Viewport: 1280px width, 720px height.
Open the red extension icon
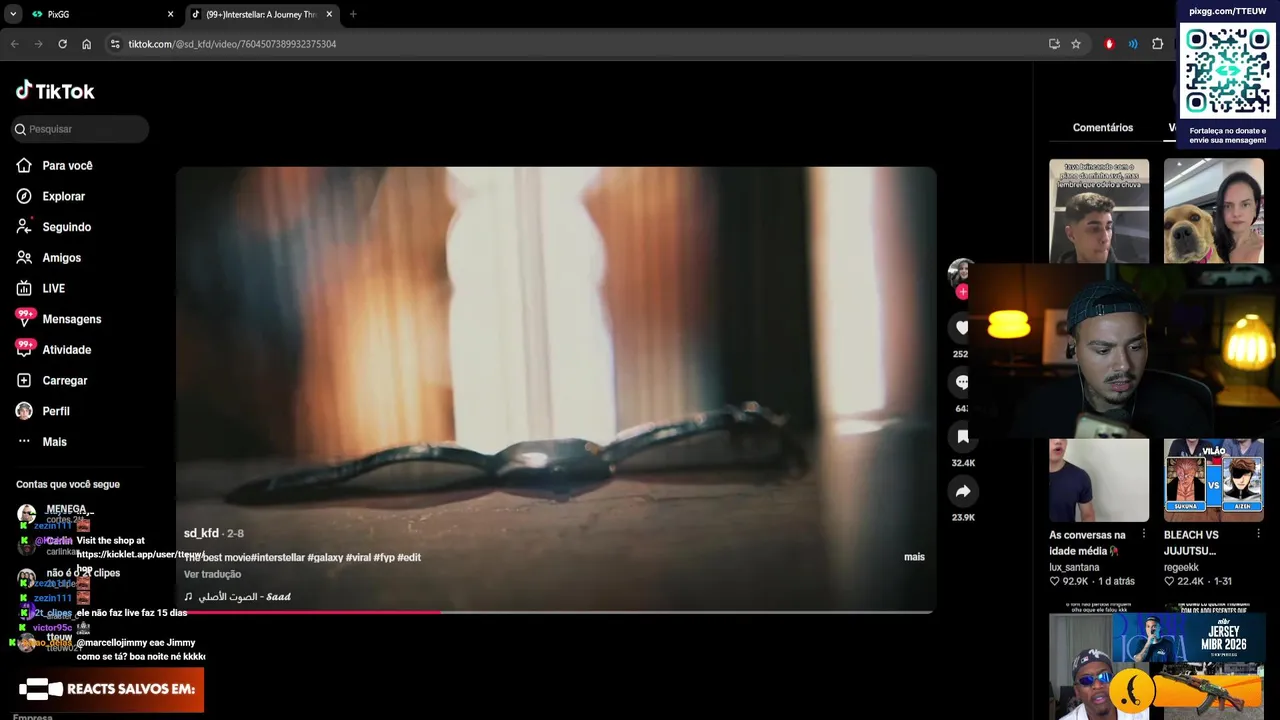(x=1109, y=44)
